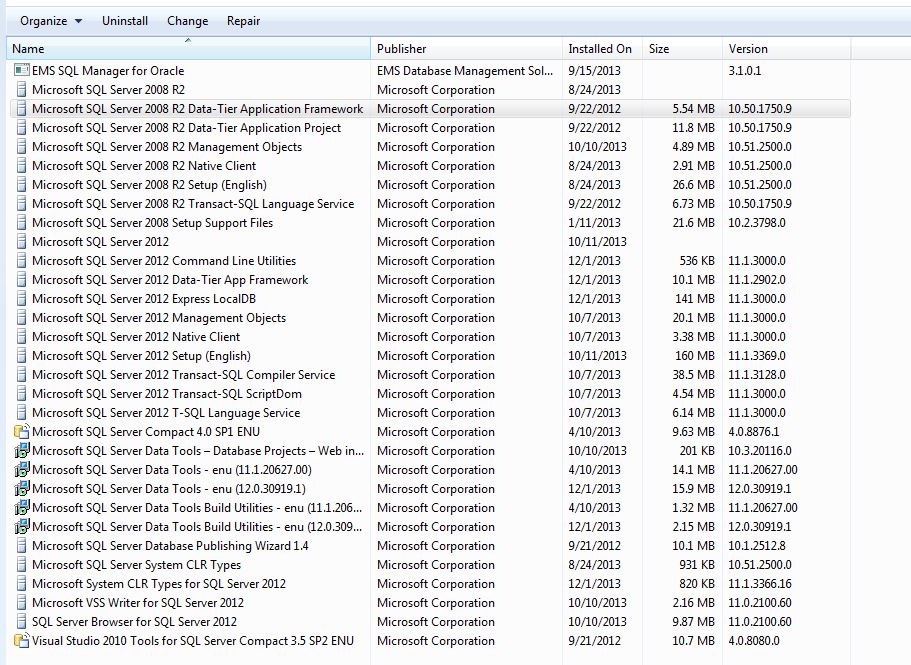This screenshot has width=911, height=665.
Task: Click the Change toolbar button
Action: 188,21
